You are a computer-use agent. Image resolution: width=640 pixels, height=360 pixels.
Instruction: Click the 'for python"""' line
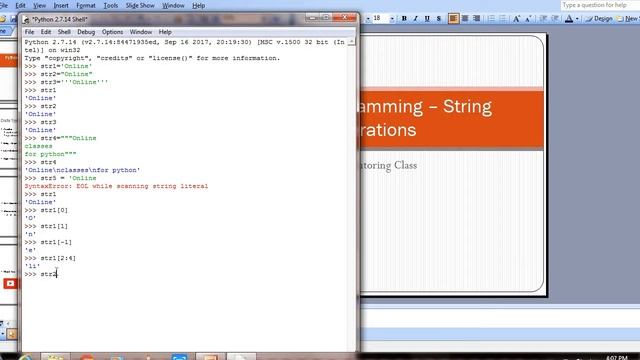tap(50, 154)
